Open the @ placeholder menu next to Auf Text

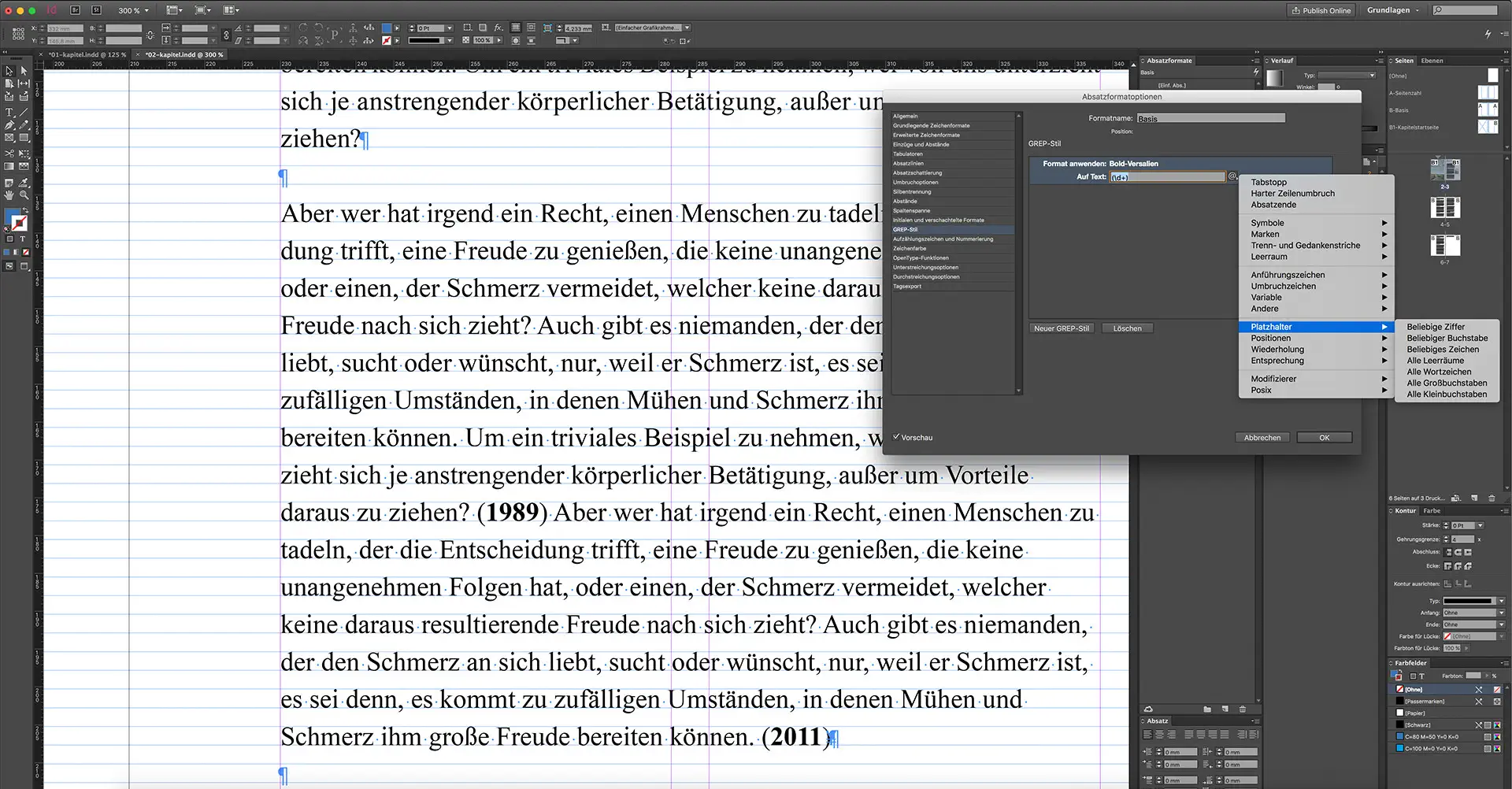tap(1232, 176)
